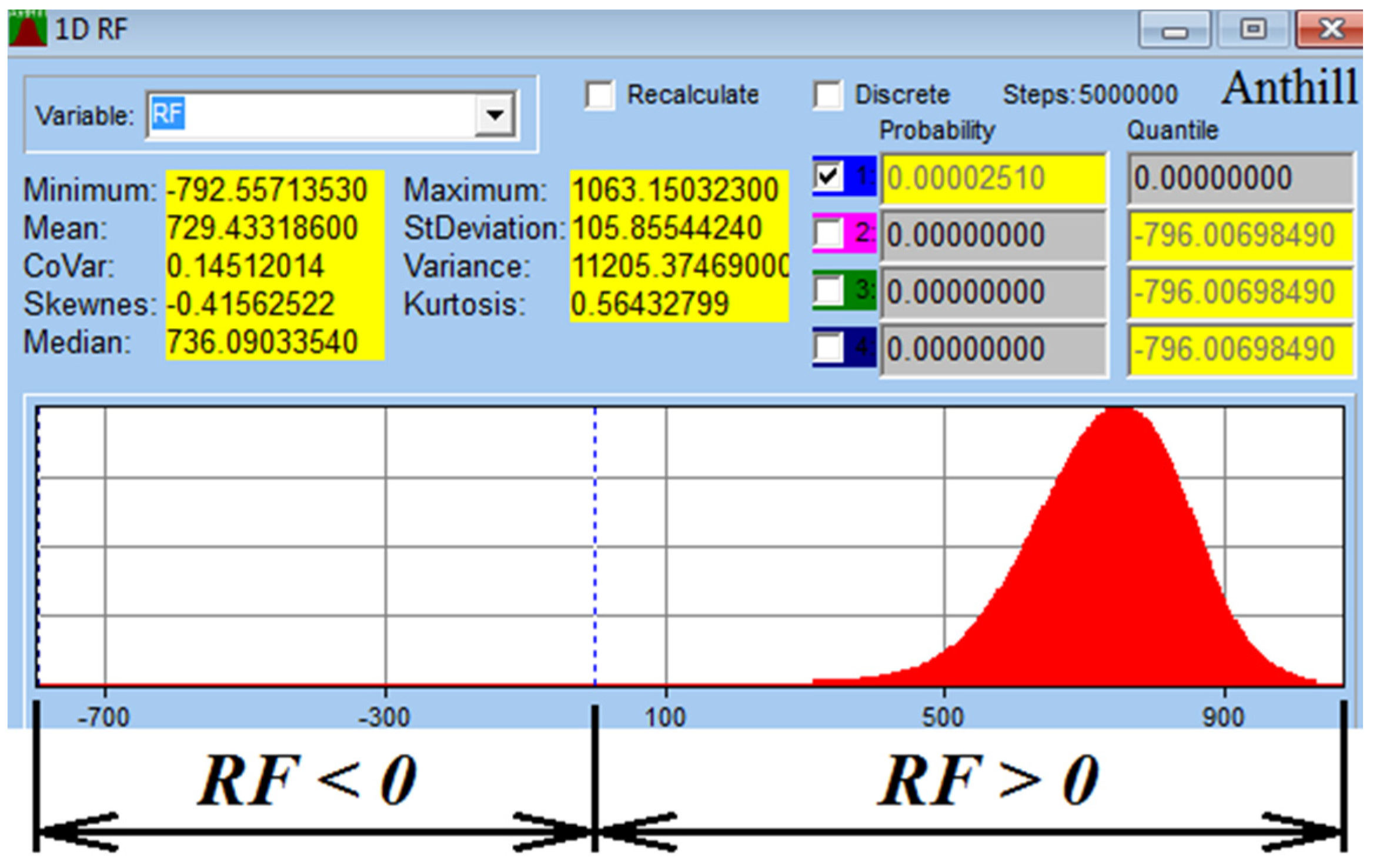Click row 2 Quantile field -796.00698490
Image resolution: width=1373 pixels, height=868 pixels.
tap(1241, 235)
